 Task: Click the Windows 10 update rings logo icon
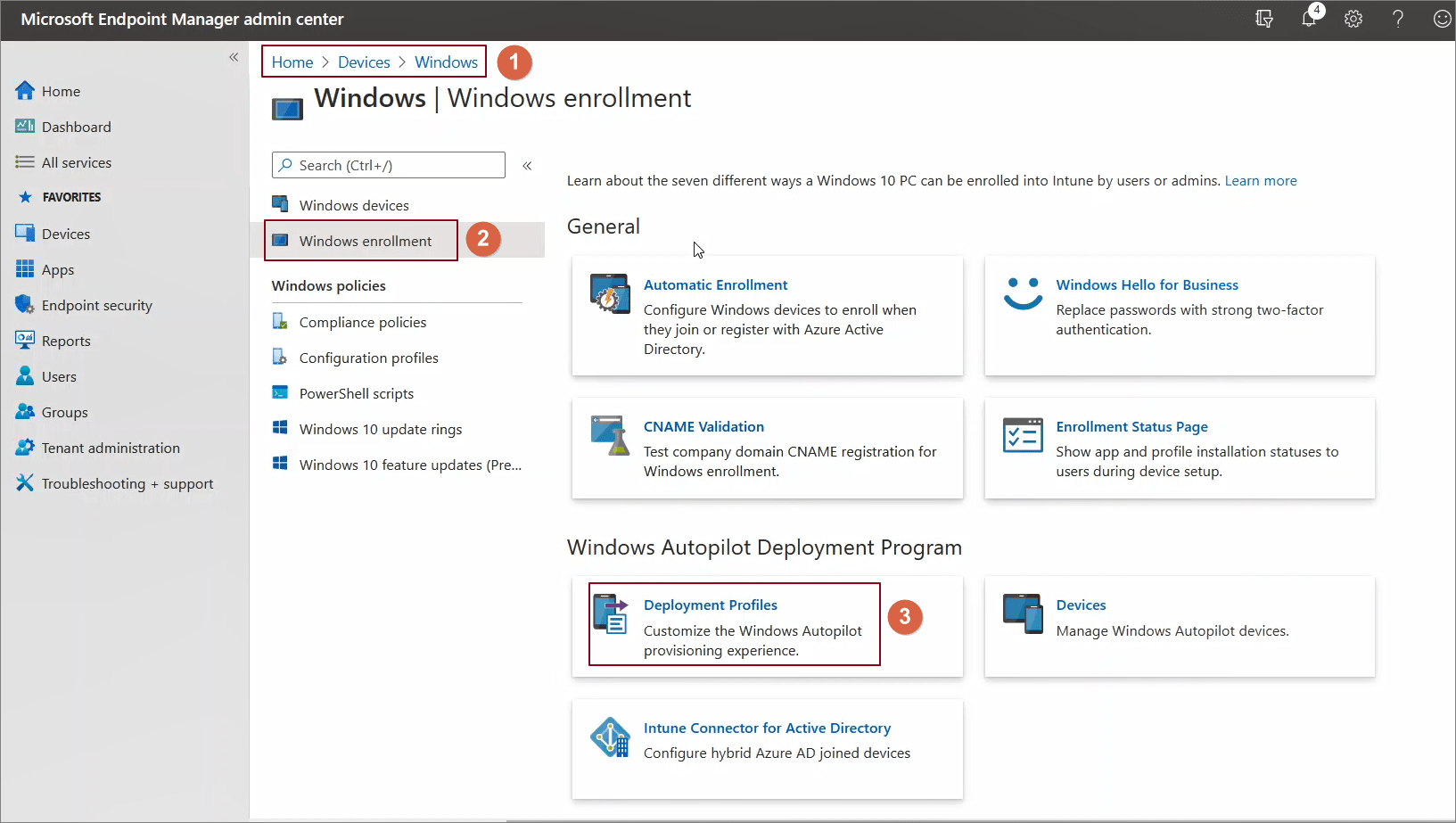click(x=280, y=428)
